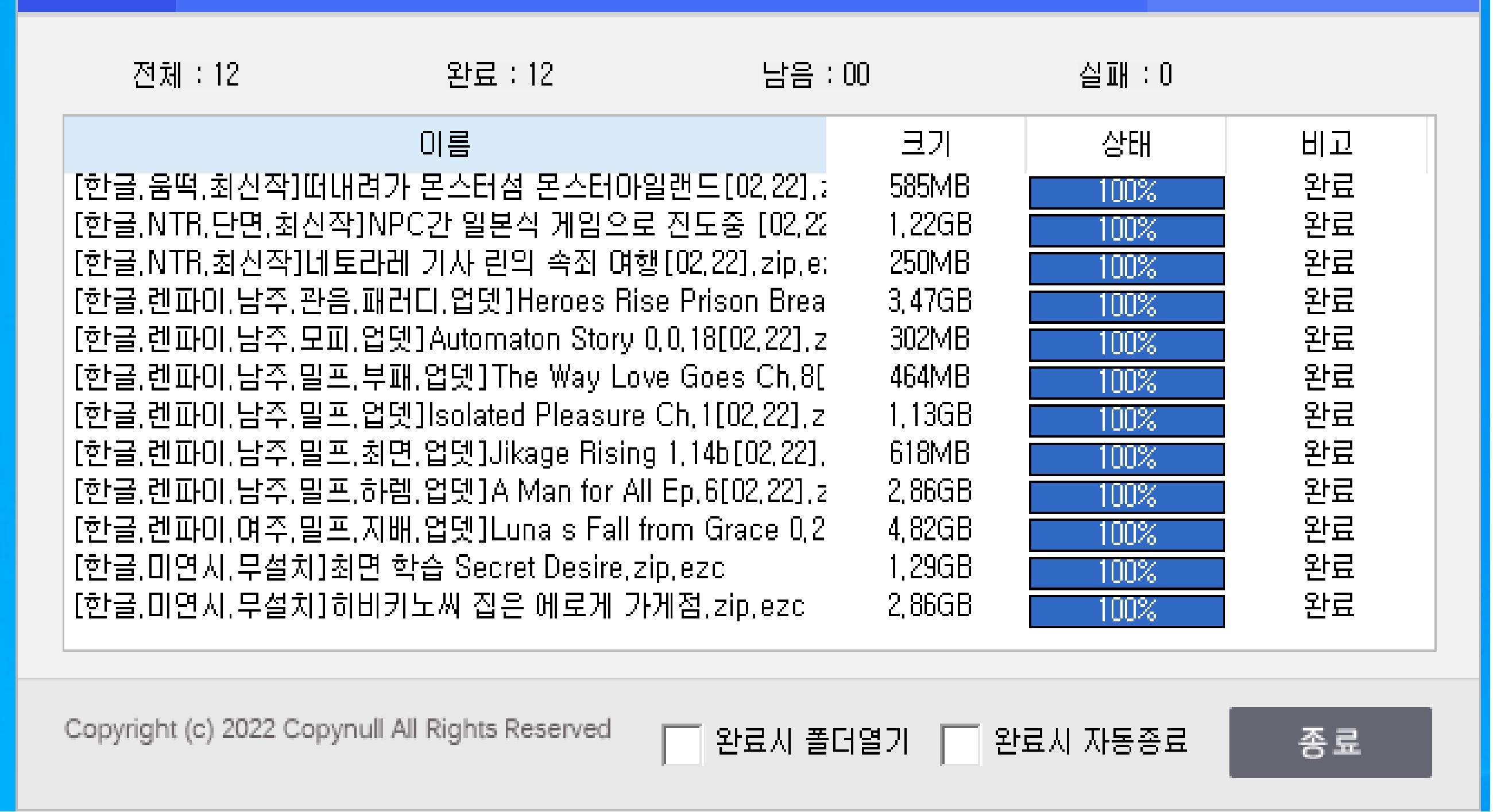Sort list by 이름 column header
Viewport: 1493px width, 812px height.
tap(444, 144)
